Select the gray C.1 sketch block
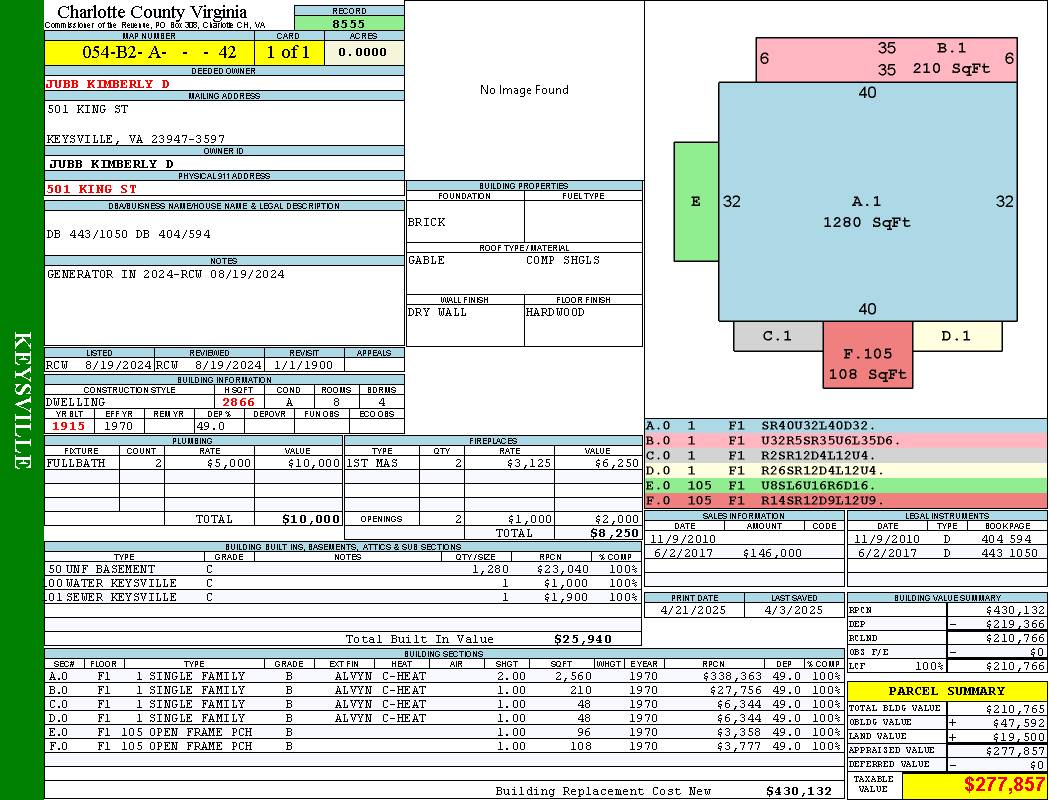This screenshot has width=1050, height=800. tap(778, 336)
